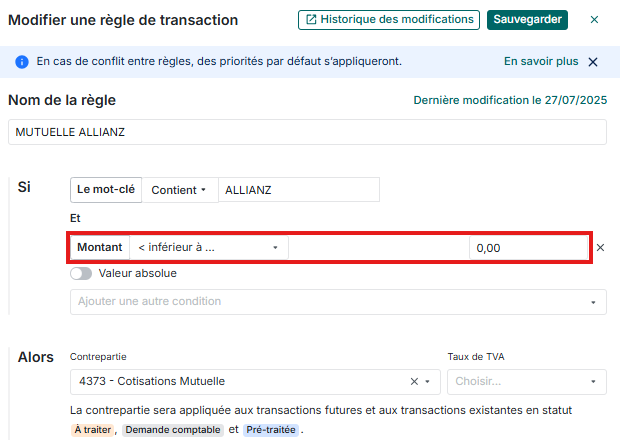Viewport: 620px width, 440px height.
Task: Remove the Montant condition row
Action: click(x=601, y=248)
